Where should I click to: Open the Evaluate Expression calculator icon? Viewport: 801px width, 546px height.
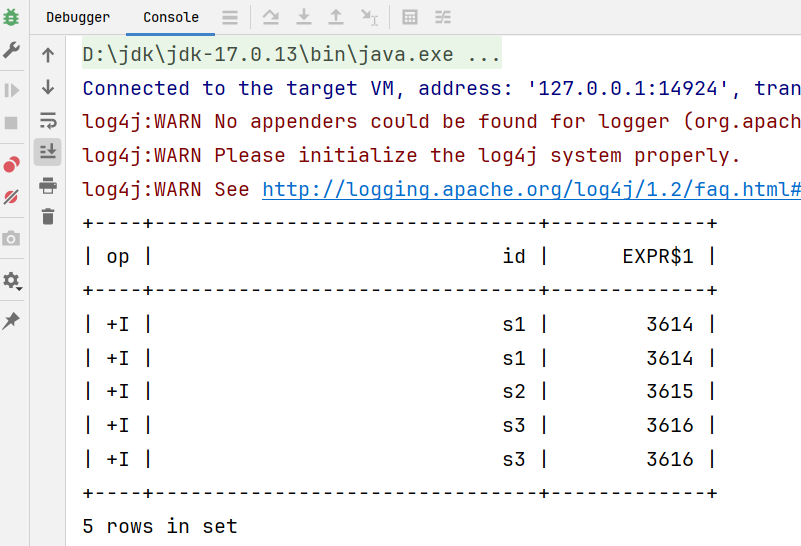(x=410, y=17)
